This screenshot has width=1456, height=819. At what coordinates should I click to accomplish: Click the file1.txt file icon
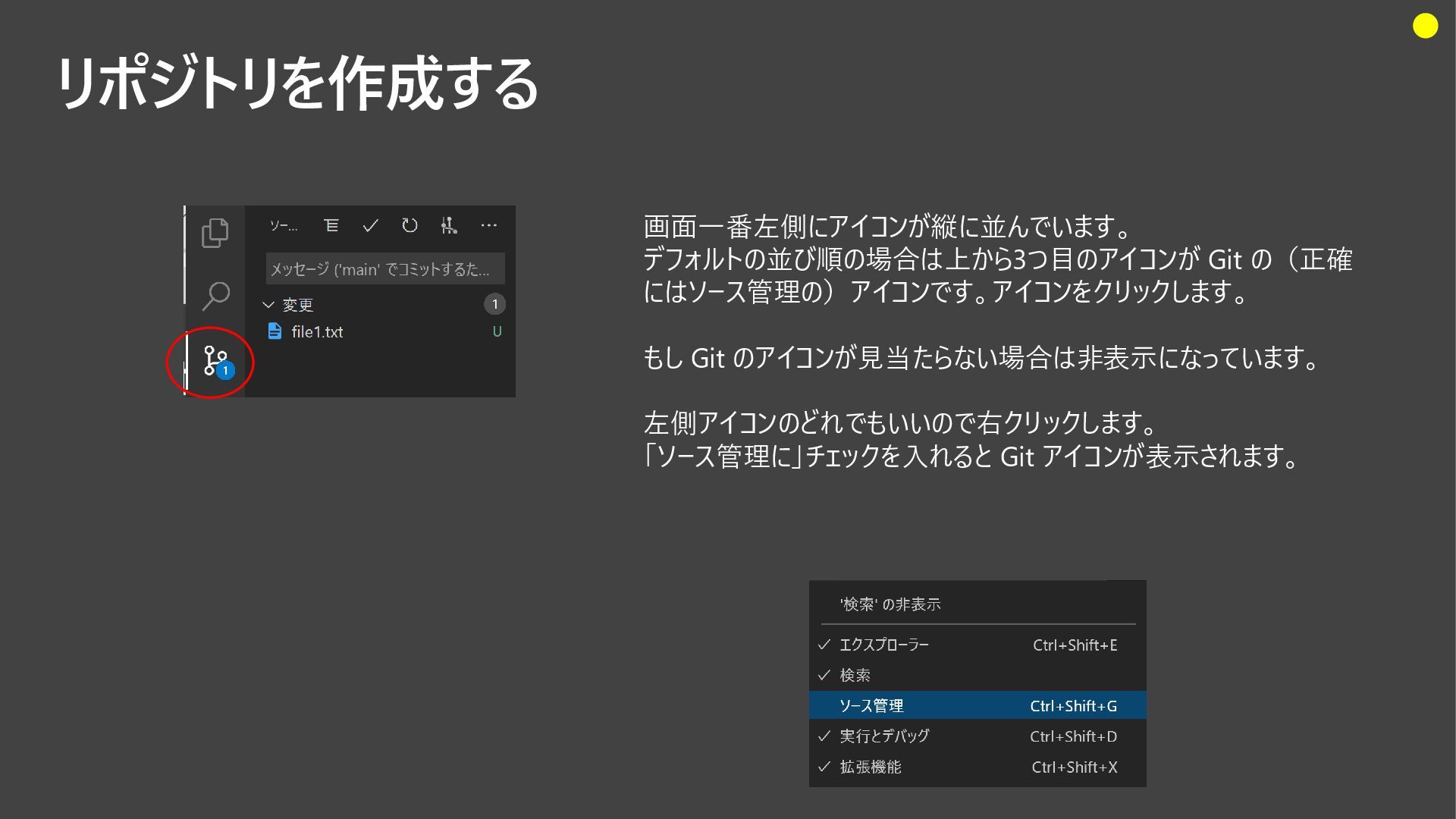pos(275,331)
